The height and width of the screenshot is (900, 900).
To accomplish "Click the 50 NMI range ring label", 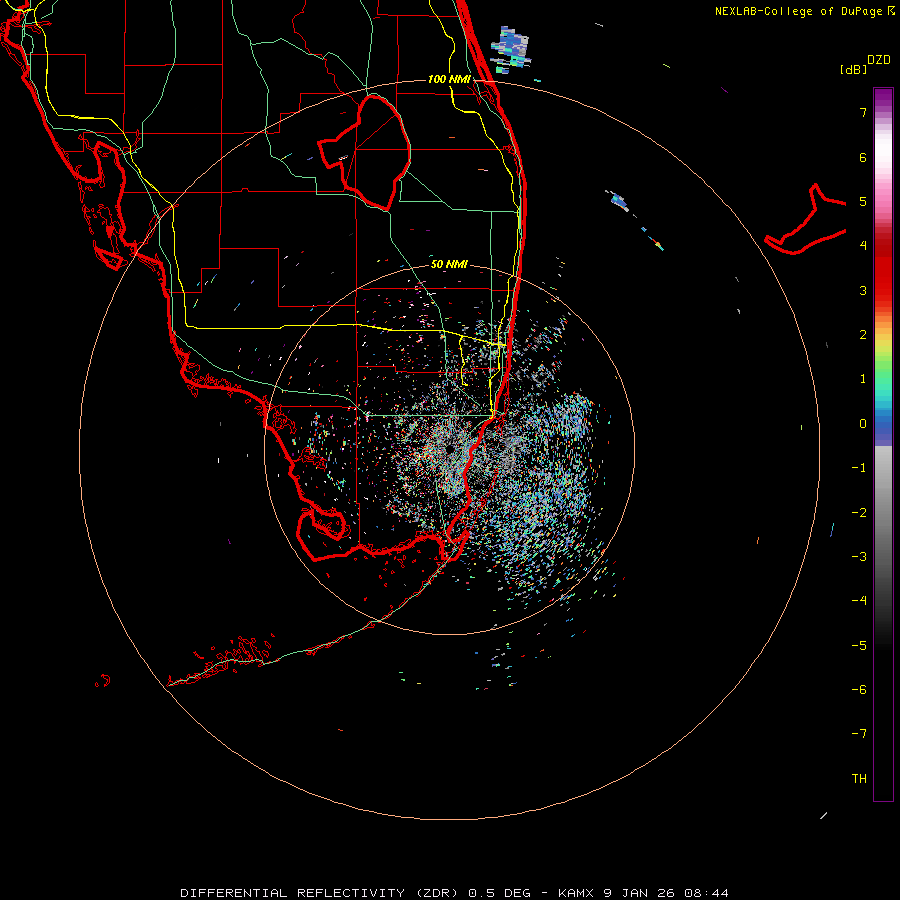I will tap(449, 264).
